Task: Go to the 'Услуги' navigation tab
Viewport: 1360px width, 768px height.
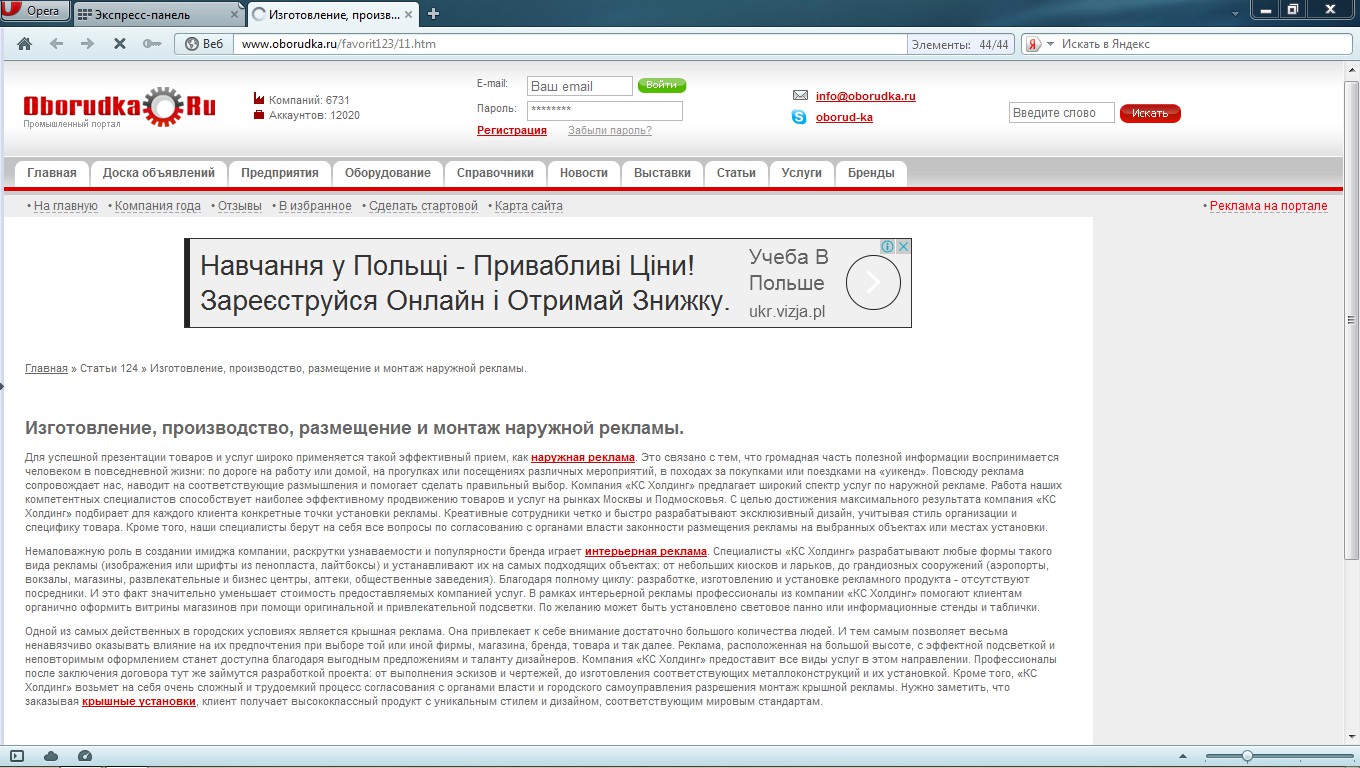Action: point(802,173)
